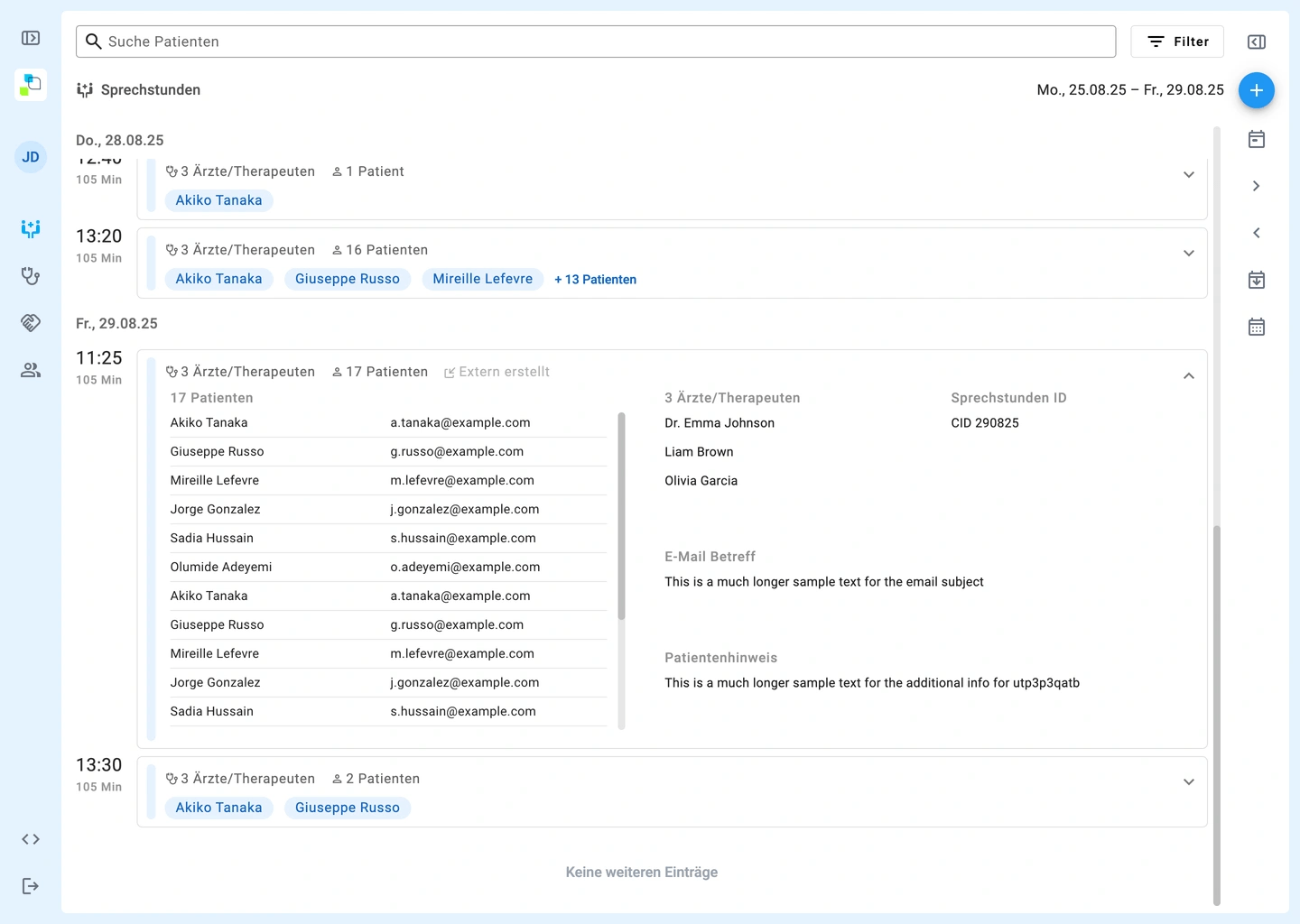Open the JD user avatar
Viewport: 1300px width, 924px height.
coord(31,157)
